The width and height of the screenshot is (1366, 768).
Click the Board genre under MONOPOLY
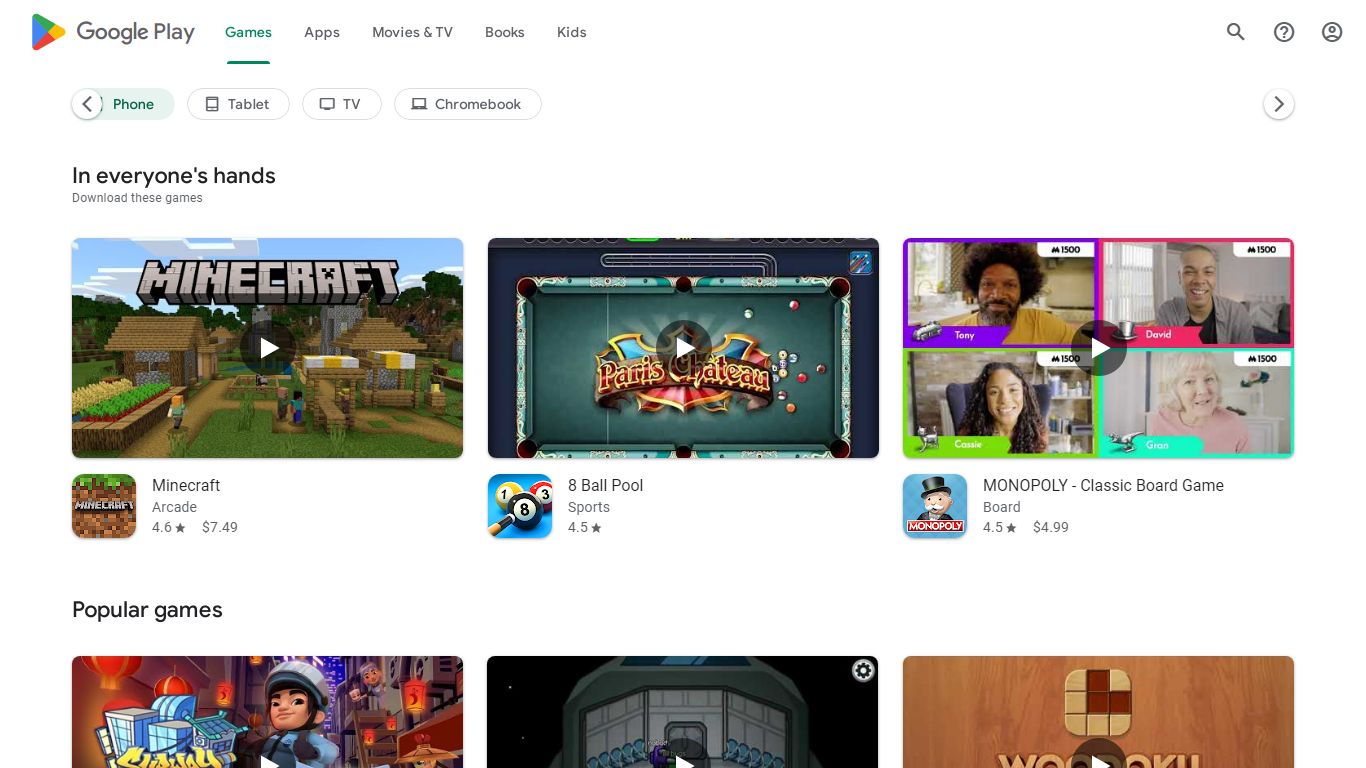tap(1002, 507)
